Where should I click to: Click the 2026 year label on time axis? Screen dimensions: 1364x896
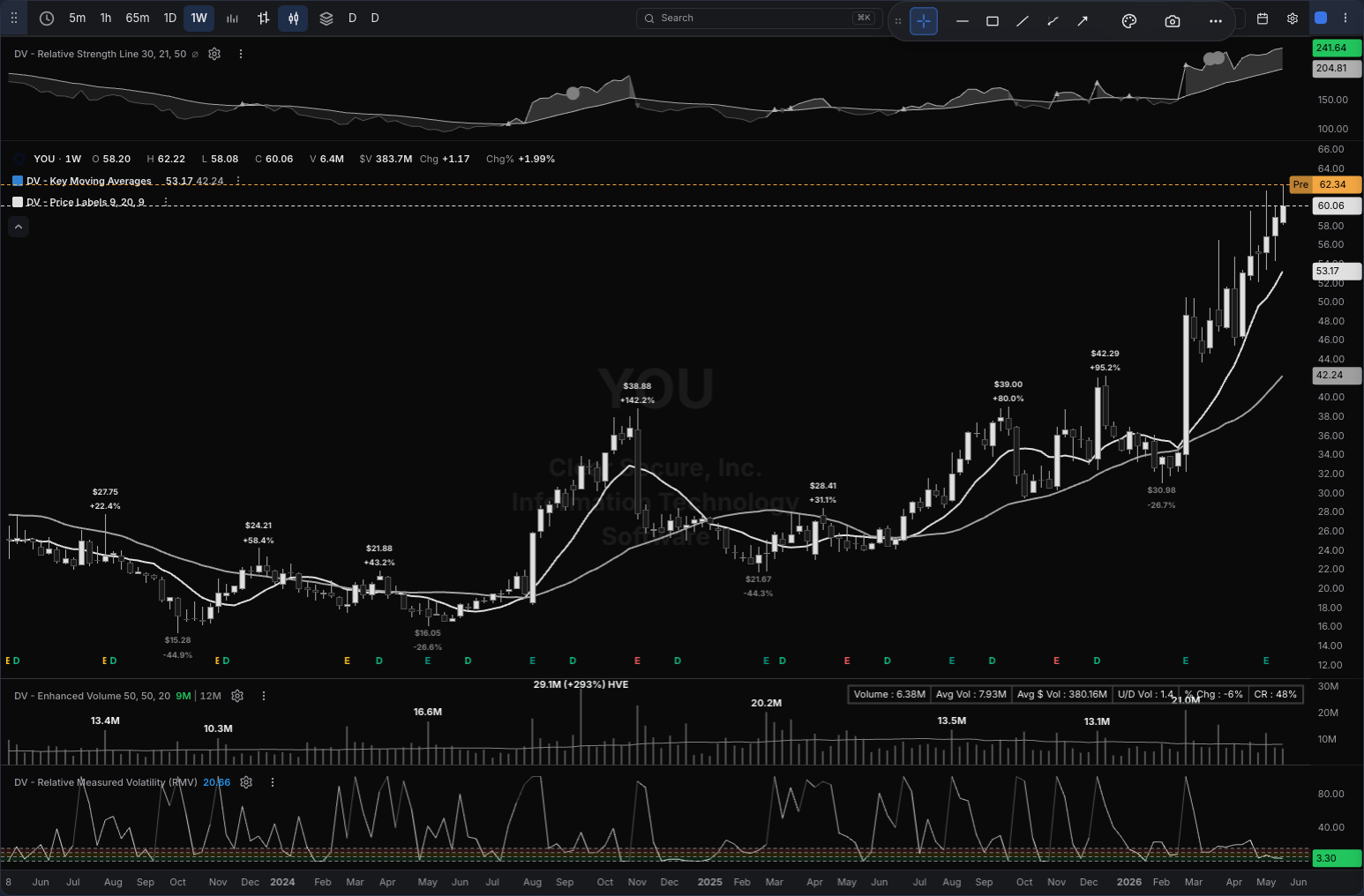1129,882
